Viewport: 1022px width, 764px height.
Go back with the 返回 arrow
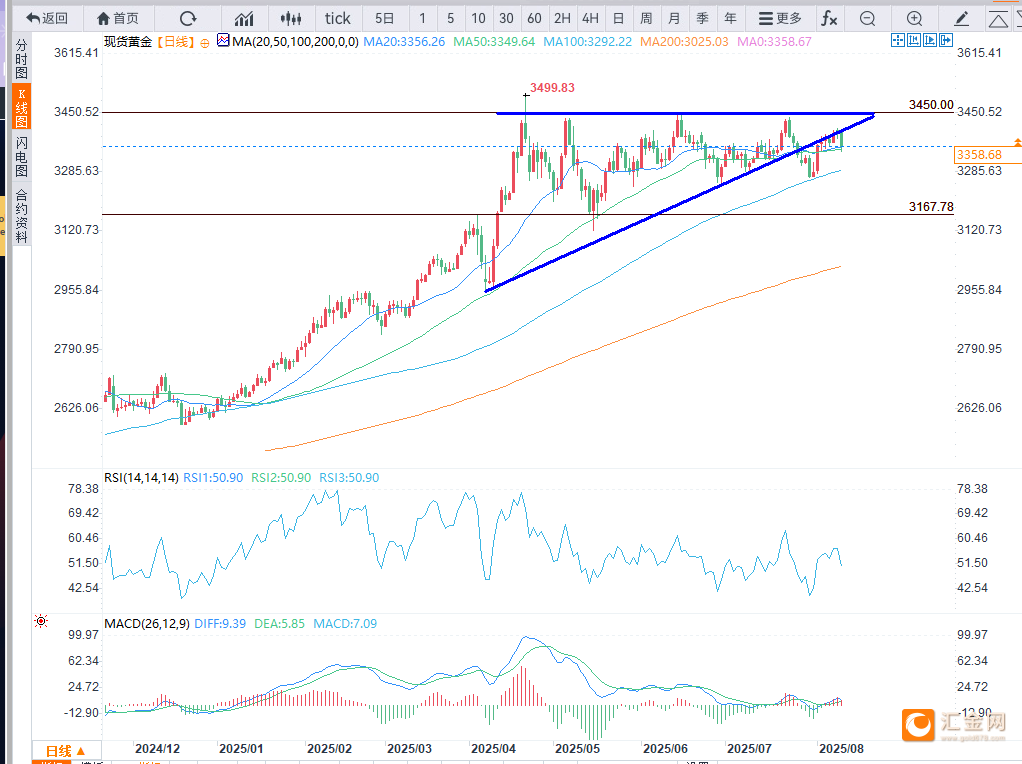click(x=46, y=18)
